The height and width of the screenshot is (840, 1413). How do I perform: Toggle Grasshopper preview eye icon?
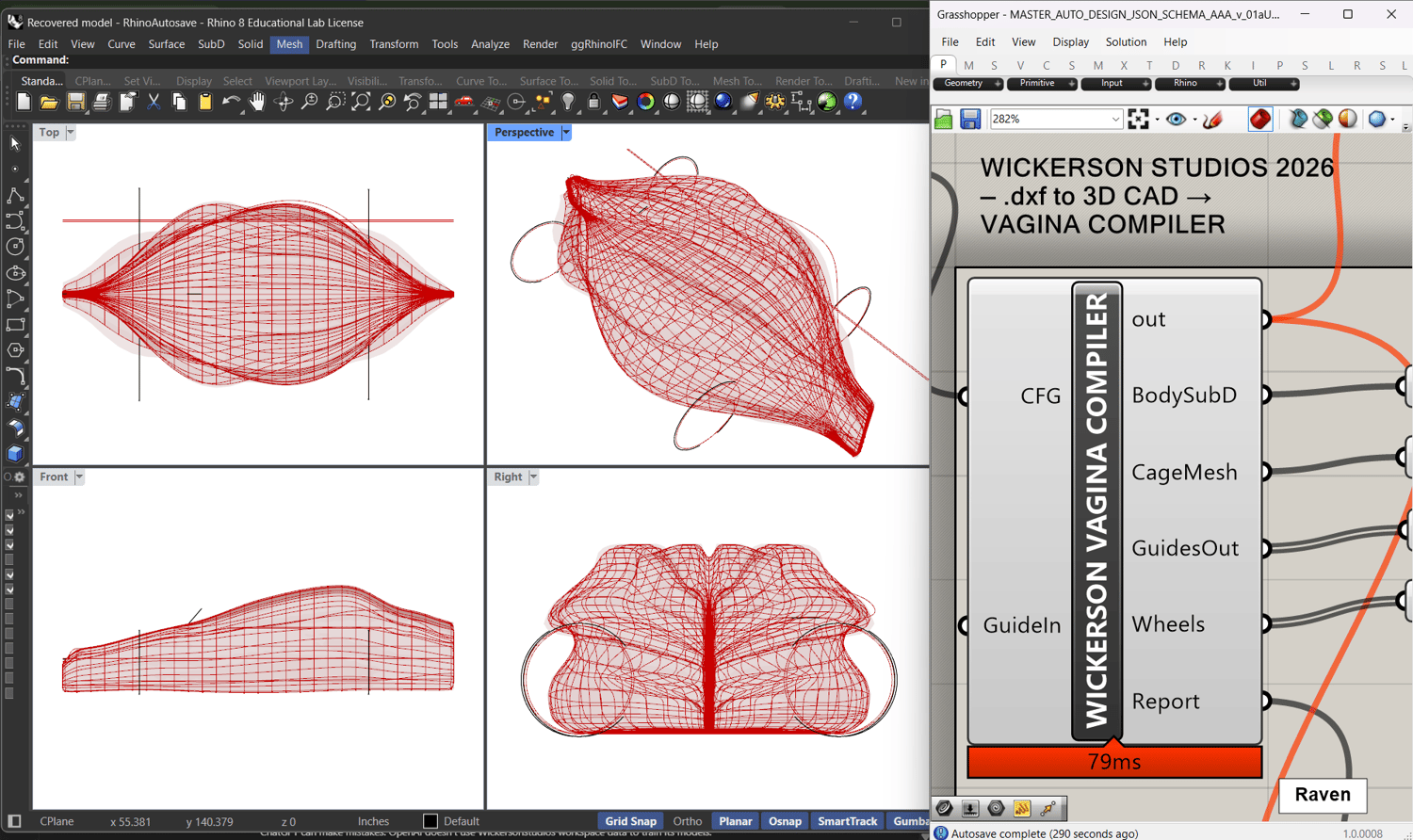(x=1176, y=120)
